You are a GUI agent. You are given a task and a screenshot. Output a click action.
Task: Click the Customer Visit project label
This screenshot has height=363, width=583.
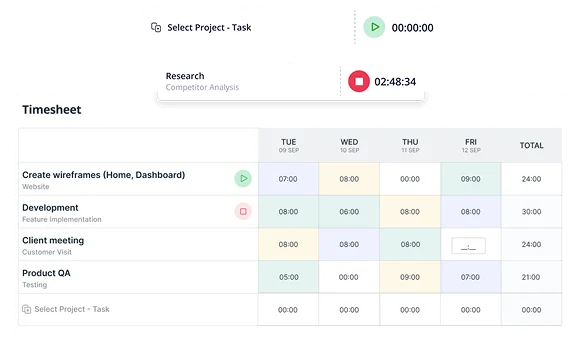[x=47, y=252]
